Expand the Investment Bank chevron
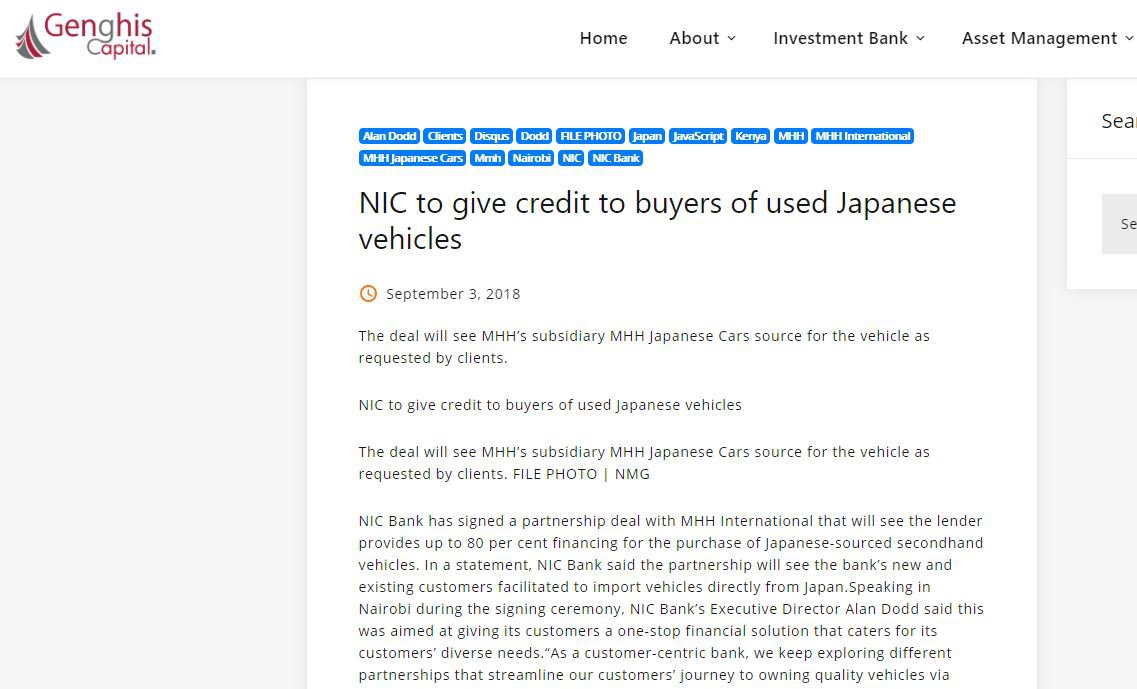The height and width of the screenshot is (689, 1137). (920, 38)
